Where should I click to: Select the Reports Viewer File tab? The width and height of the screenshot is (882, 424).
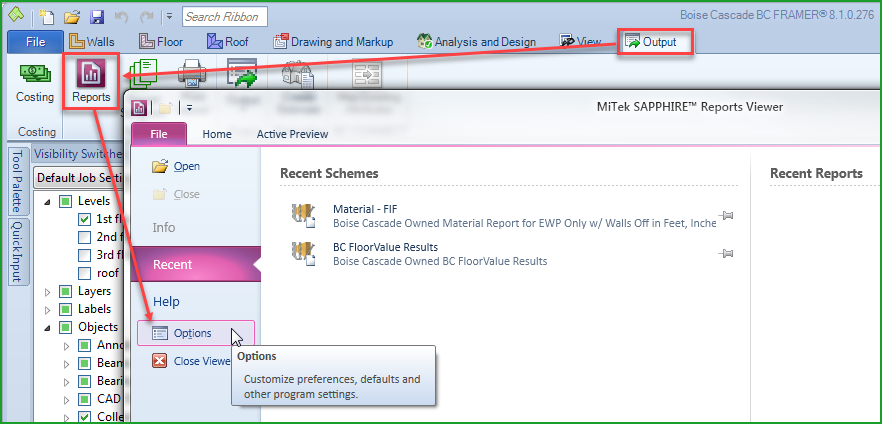coord(159,134)
